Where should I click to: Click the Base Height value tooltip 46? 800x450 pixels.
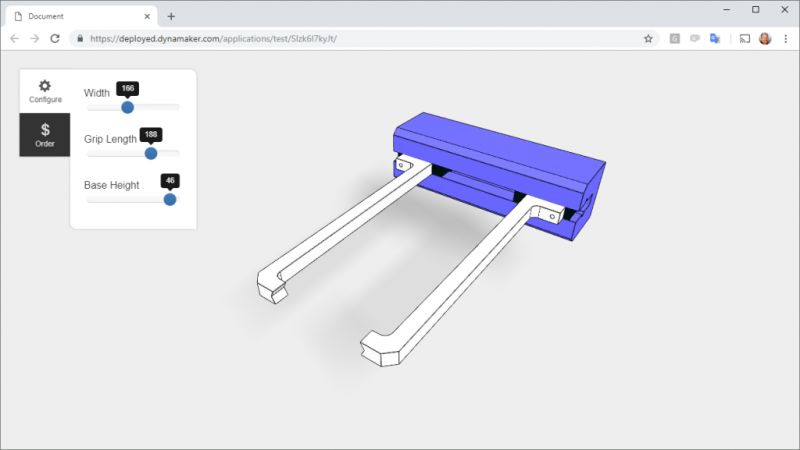[x=170, y=180]
